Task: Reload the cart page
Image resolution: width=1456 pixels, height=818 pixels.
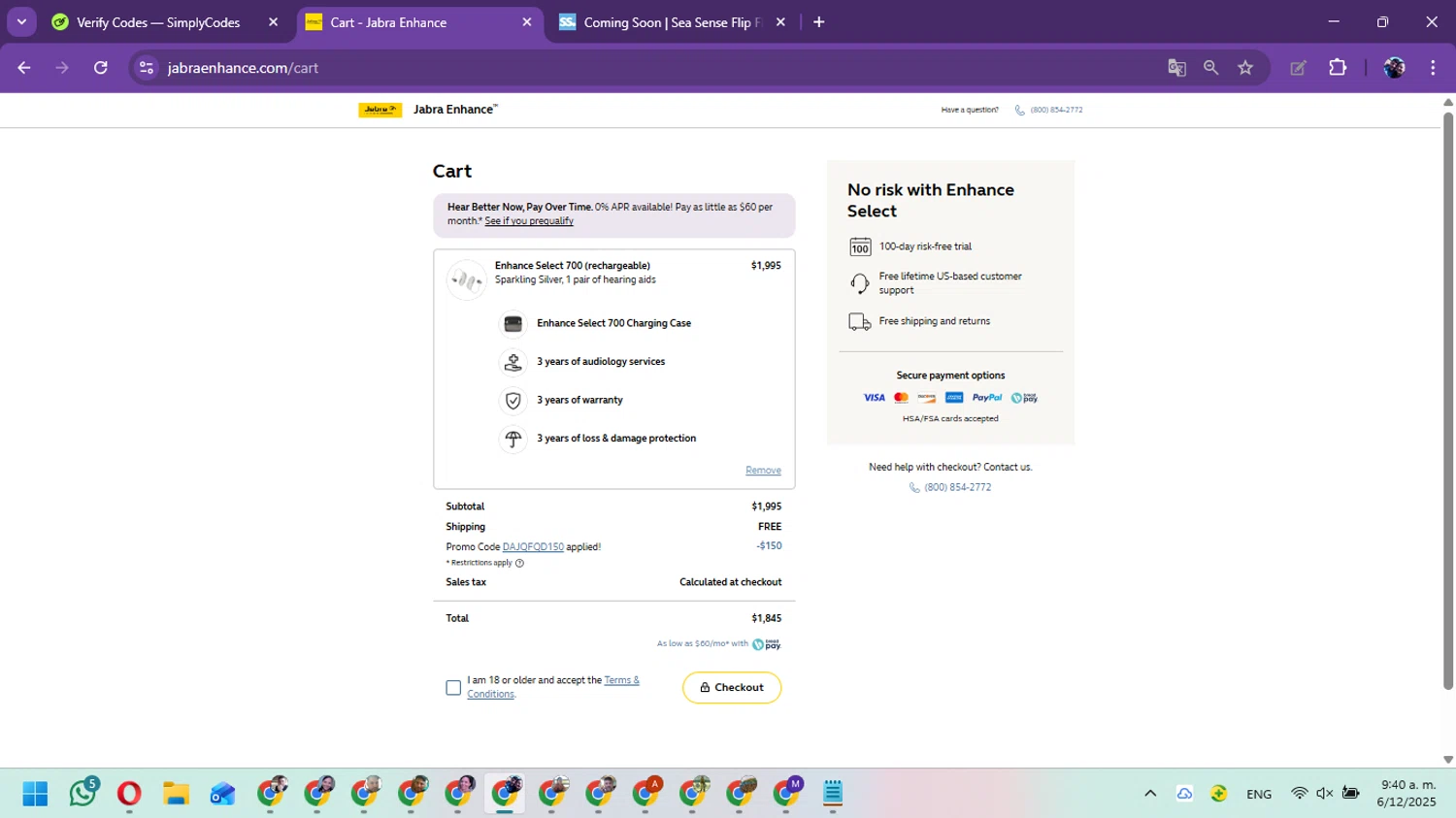Action: pyautogui.click(x=101, y=68)
